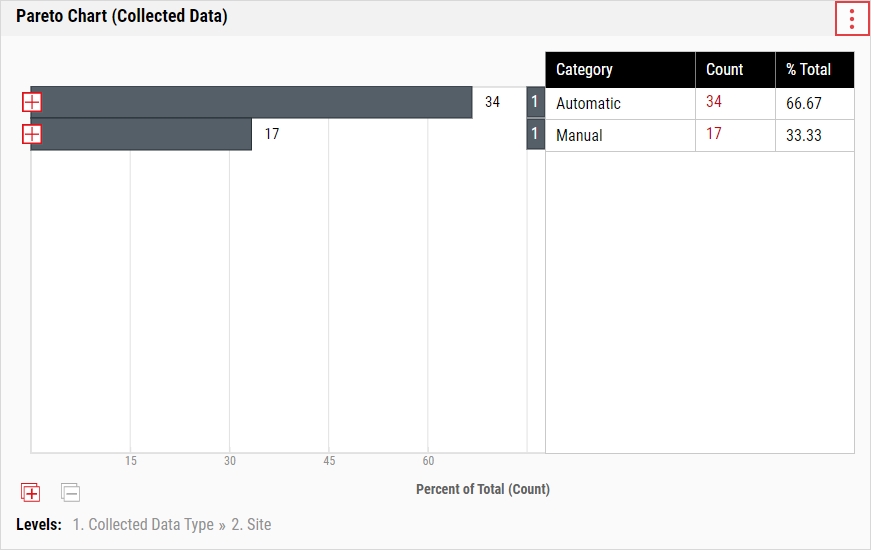
Task: Sort by the % Total column header
Action: point(808,70)
